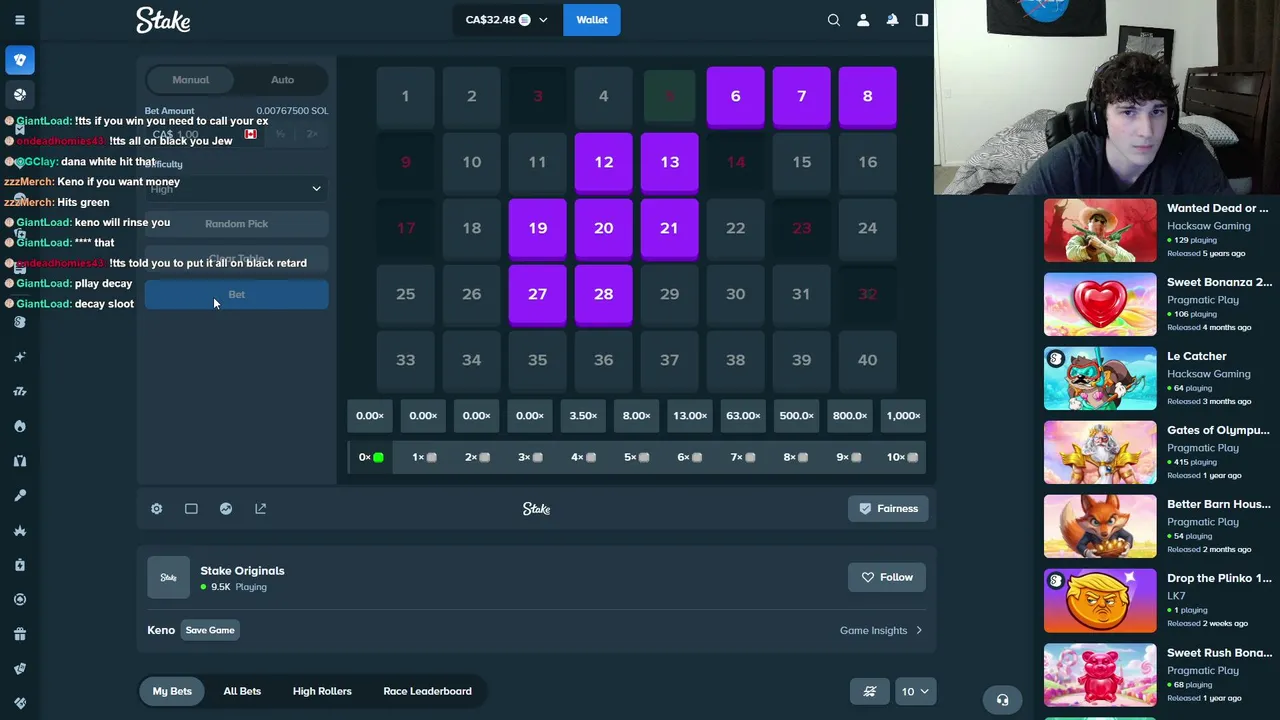The width and height of the screenshot is (1280, 720).
Task: Switch to the Auto betting tab
Action: 282,80
